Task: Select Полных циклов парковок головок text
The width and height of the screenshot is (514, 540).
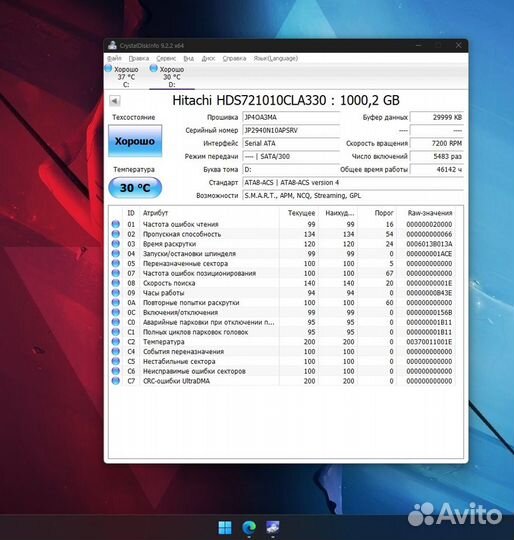Action: (196, 332)
